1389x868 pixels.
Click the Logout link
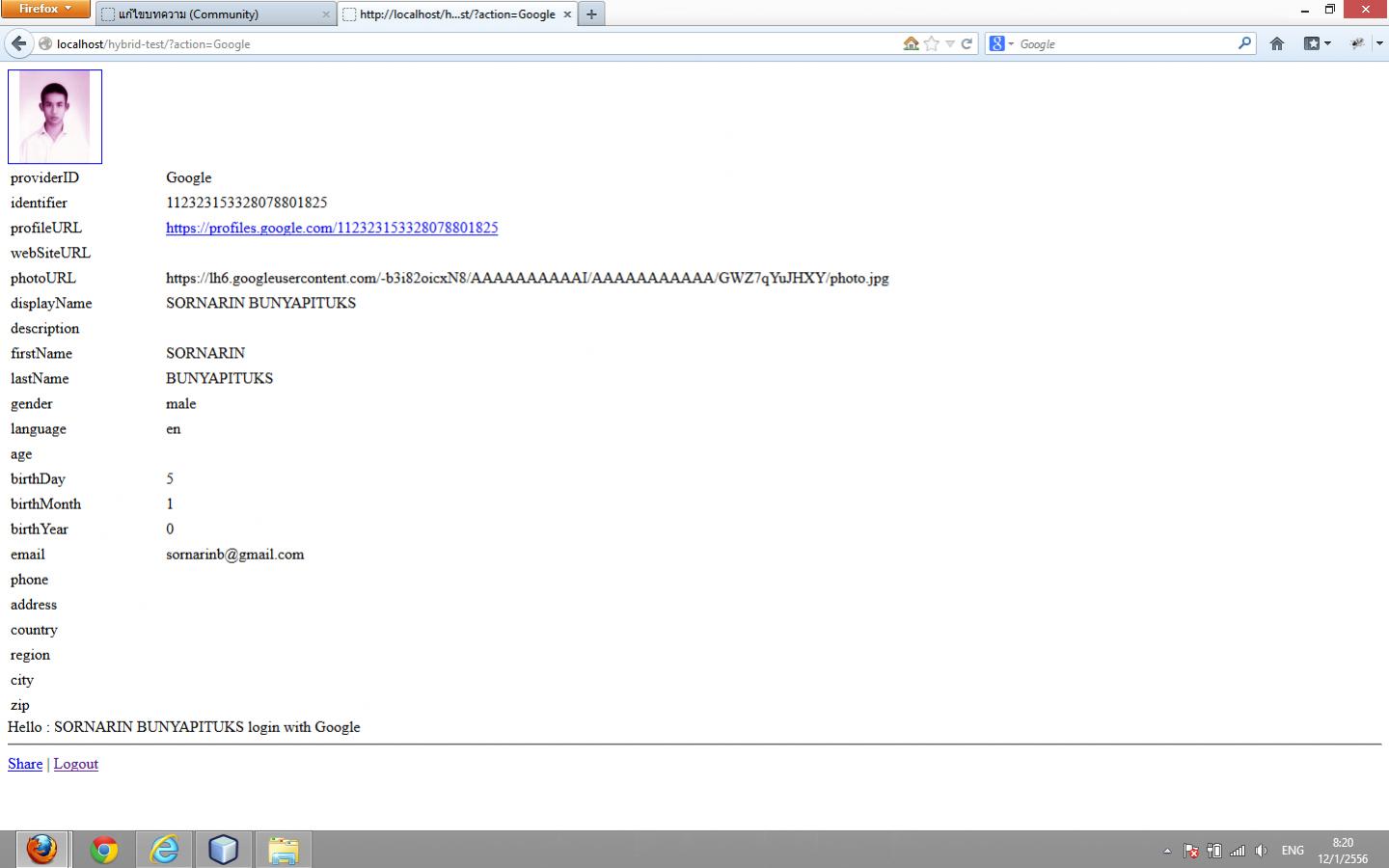click(x=76, y=764)
